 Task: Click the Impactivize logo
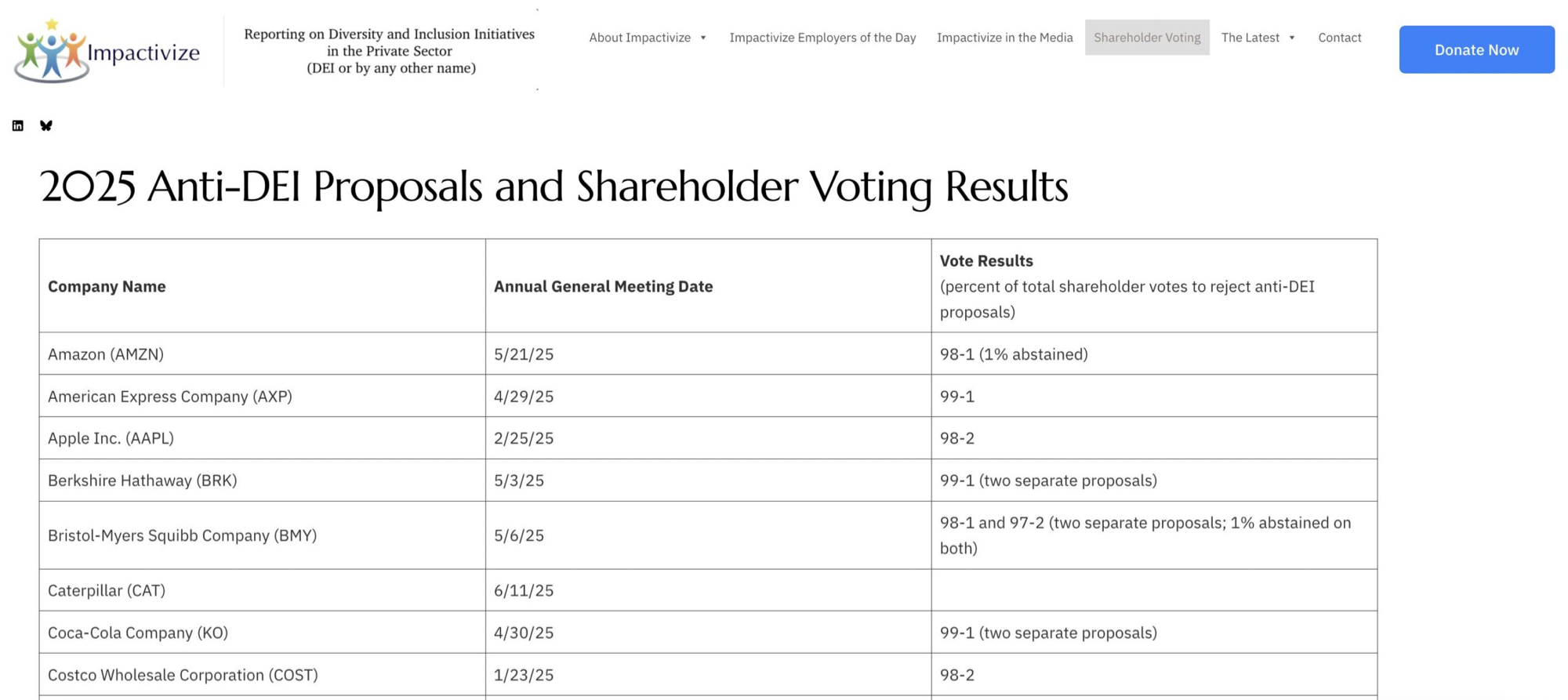[x=107, y=50]
